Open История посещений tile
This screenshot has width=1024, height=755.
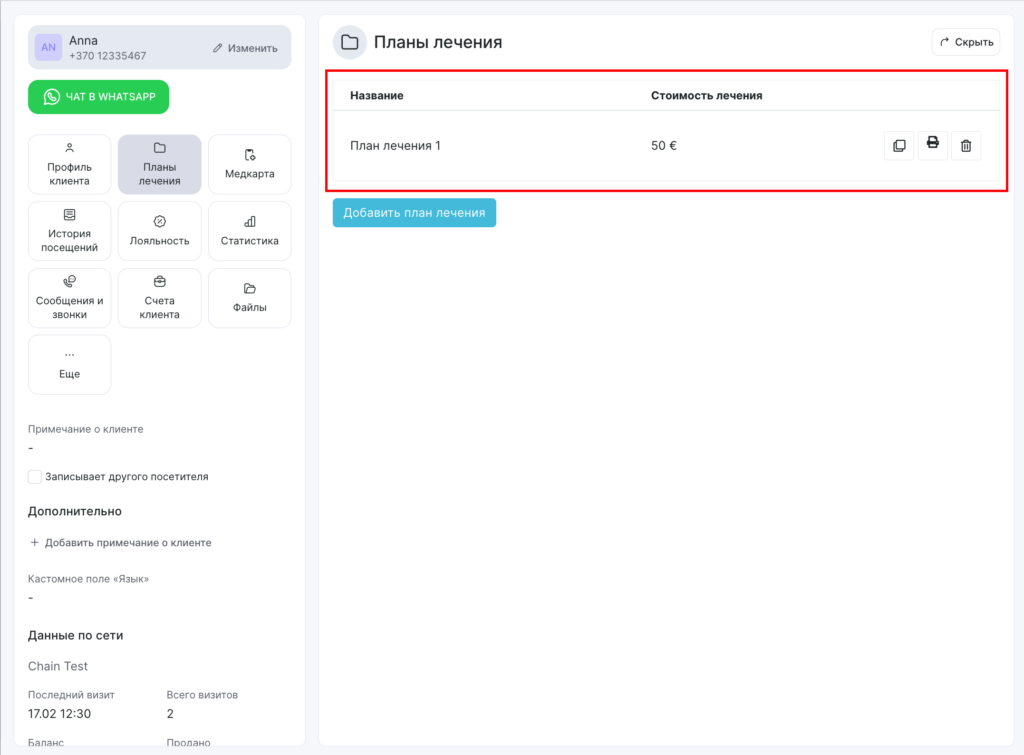[x=69, y=231]
